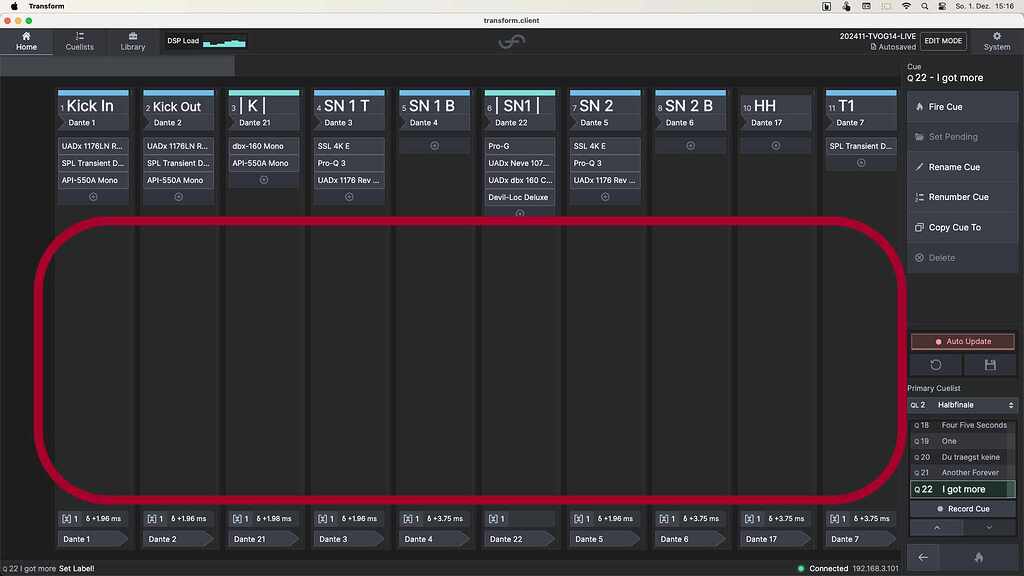Select the pencil icon to rename the cue
The width and height of the screenshot is (1024, 576).
coord(920,167)
